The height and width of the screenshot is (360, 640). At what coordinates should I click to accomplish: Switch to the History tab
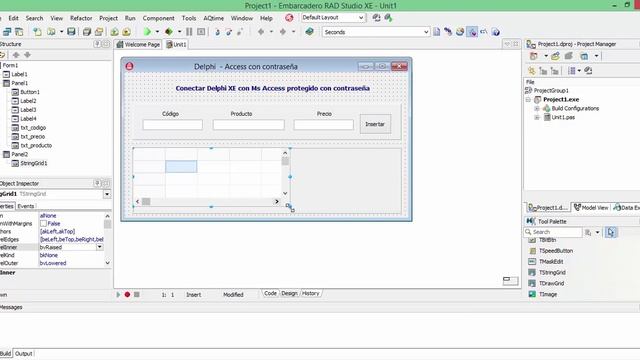tap(311, 293)
